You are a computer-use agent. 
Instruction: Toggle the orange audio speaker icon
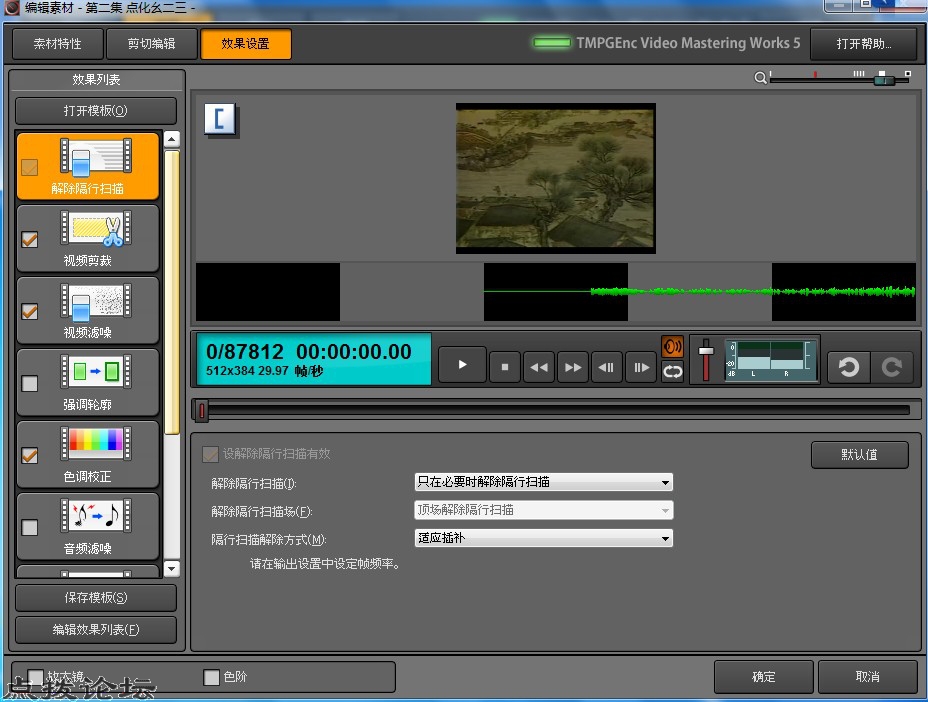(672, 347)
